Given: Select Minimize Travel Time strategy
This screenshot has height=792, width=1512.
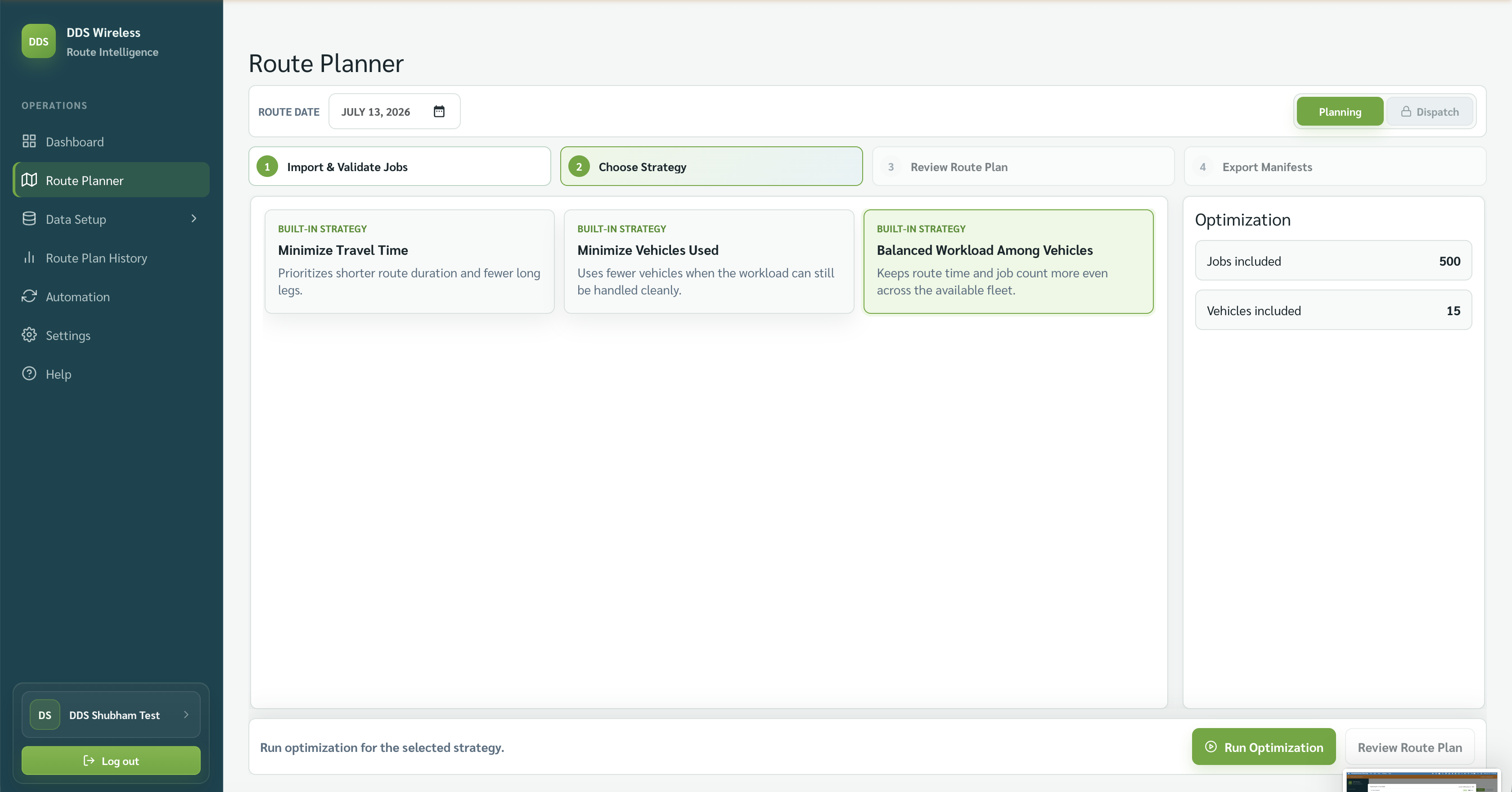Looking at the screenshot, I should point(409,261).
